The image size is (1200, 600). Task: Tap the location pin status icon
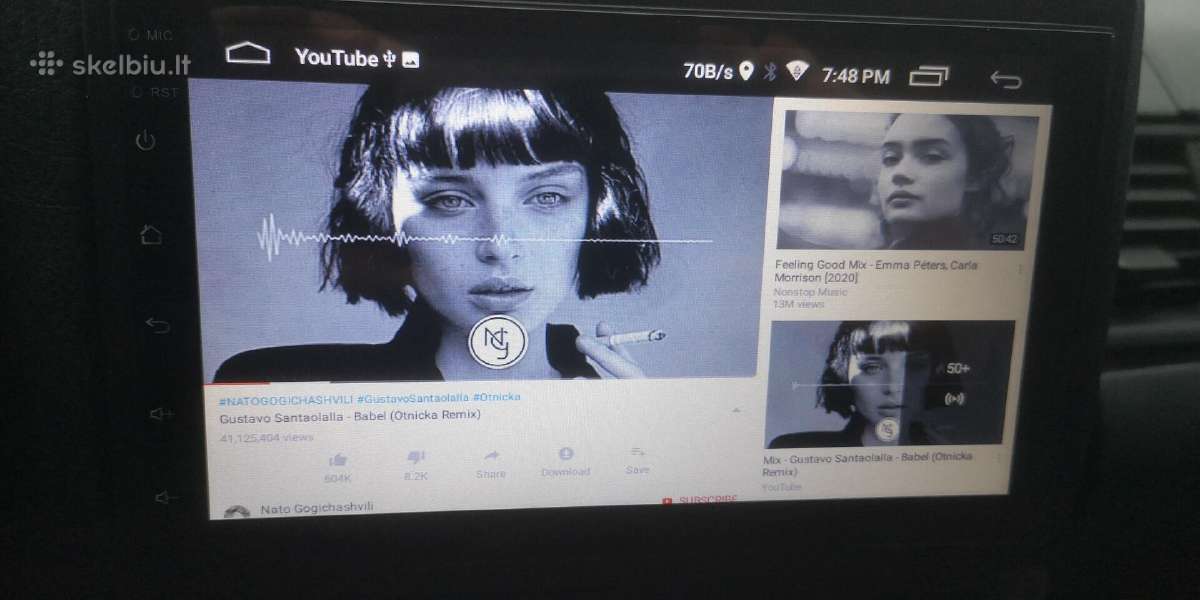pyautogui.click(x=746, y=71)
